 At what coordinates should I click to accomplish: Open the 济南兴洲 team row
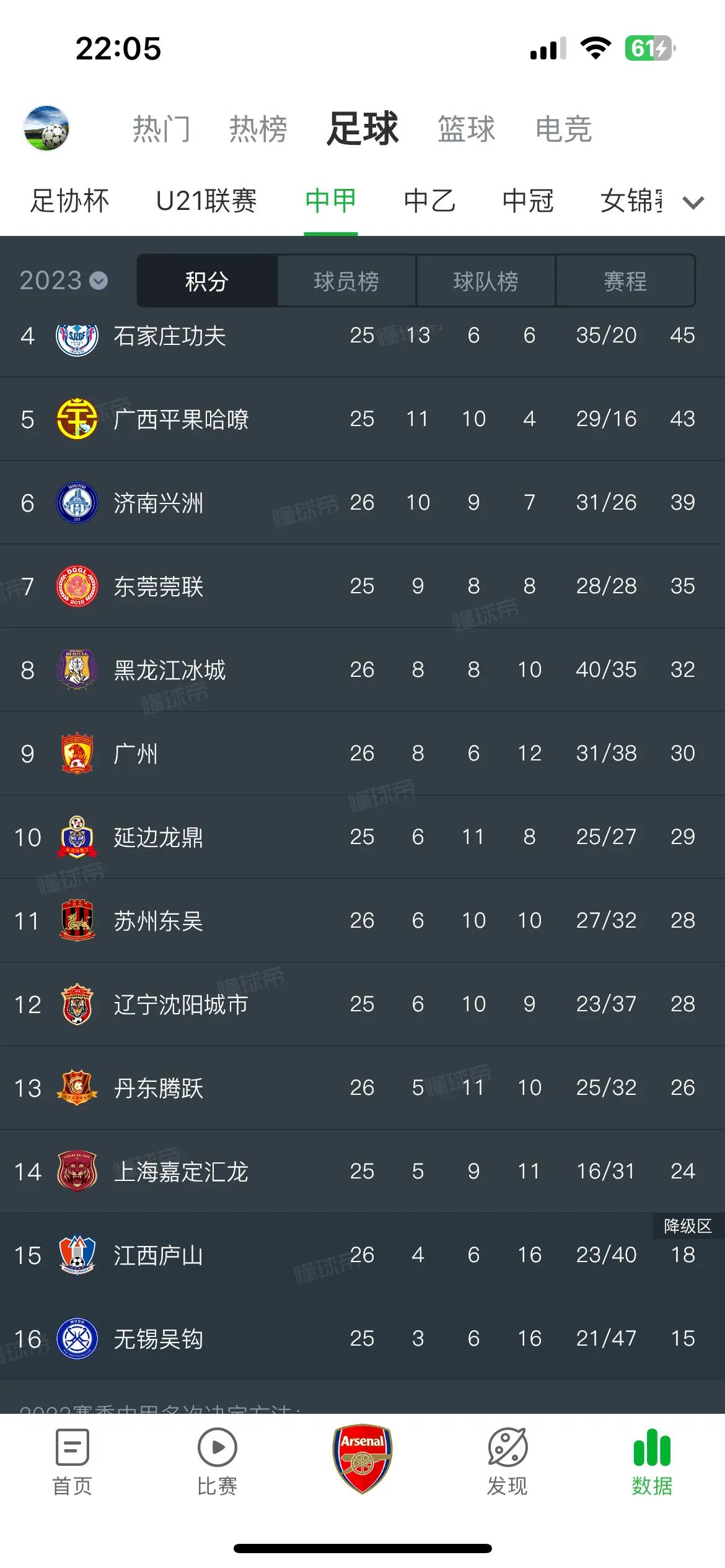point(362,502)
